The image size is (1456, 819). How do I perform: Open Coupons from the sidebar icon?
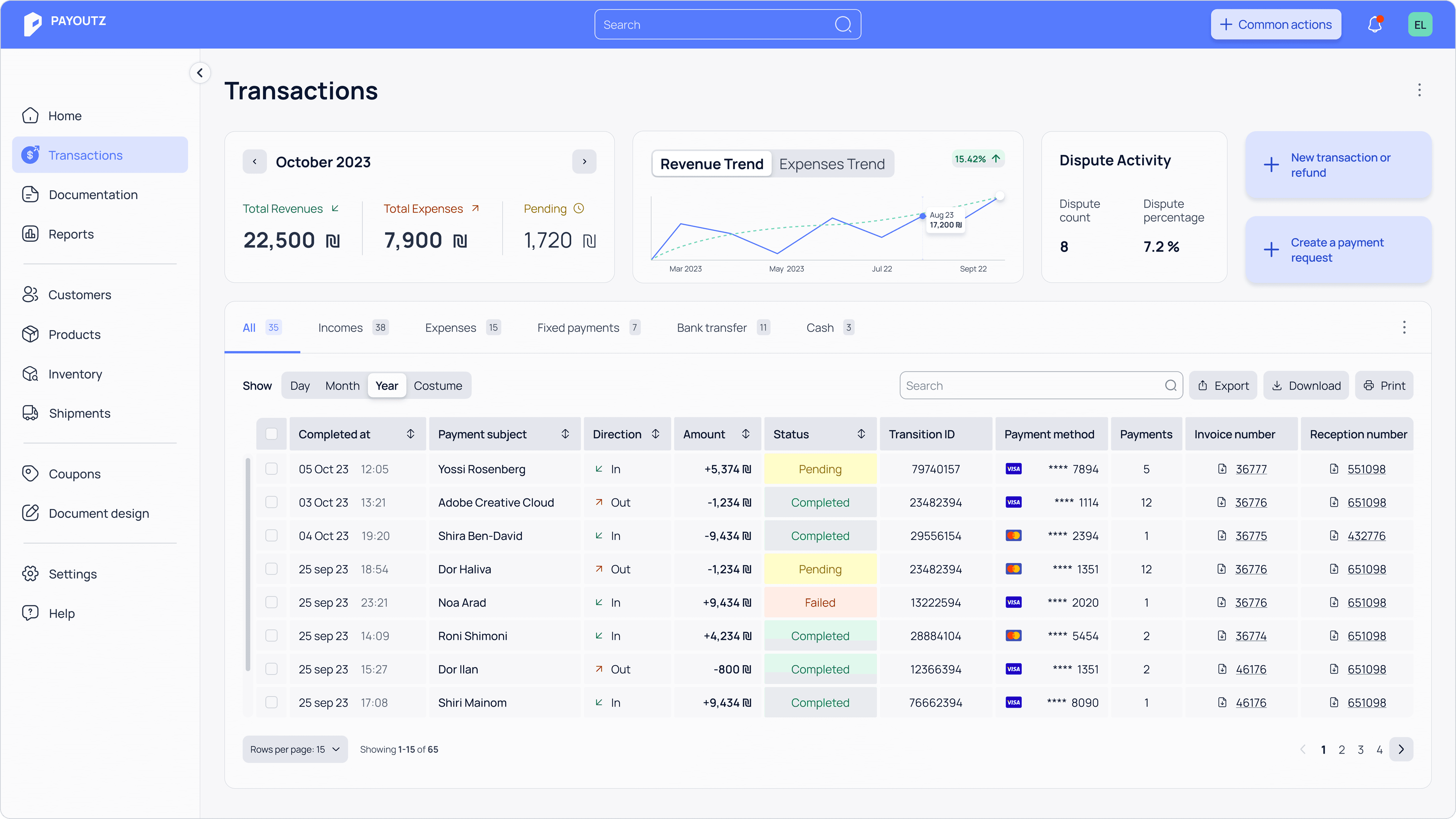coord(30,473)
